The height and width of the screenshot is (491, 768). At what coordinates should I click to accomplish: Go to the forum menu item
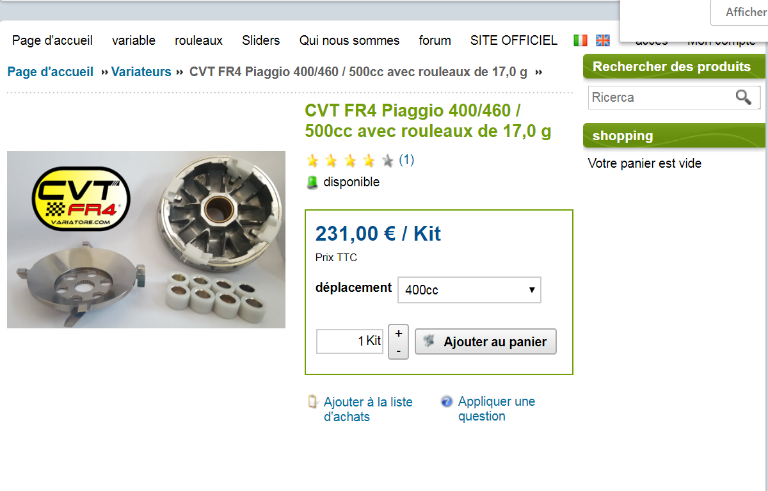click(x=434, y=40)
